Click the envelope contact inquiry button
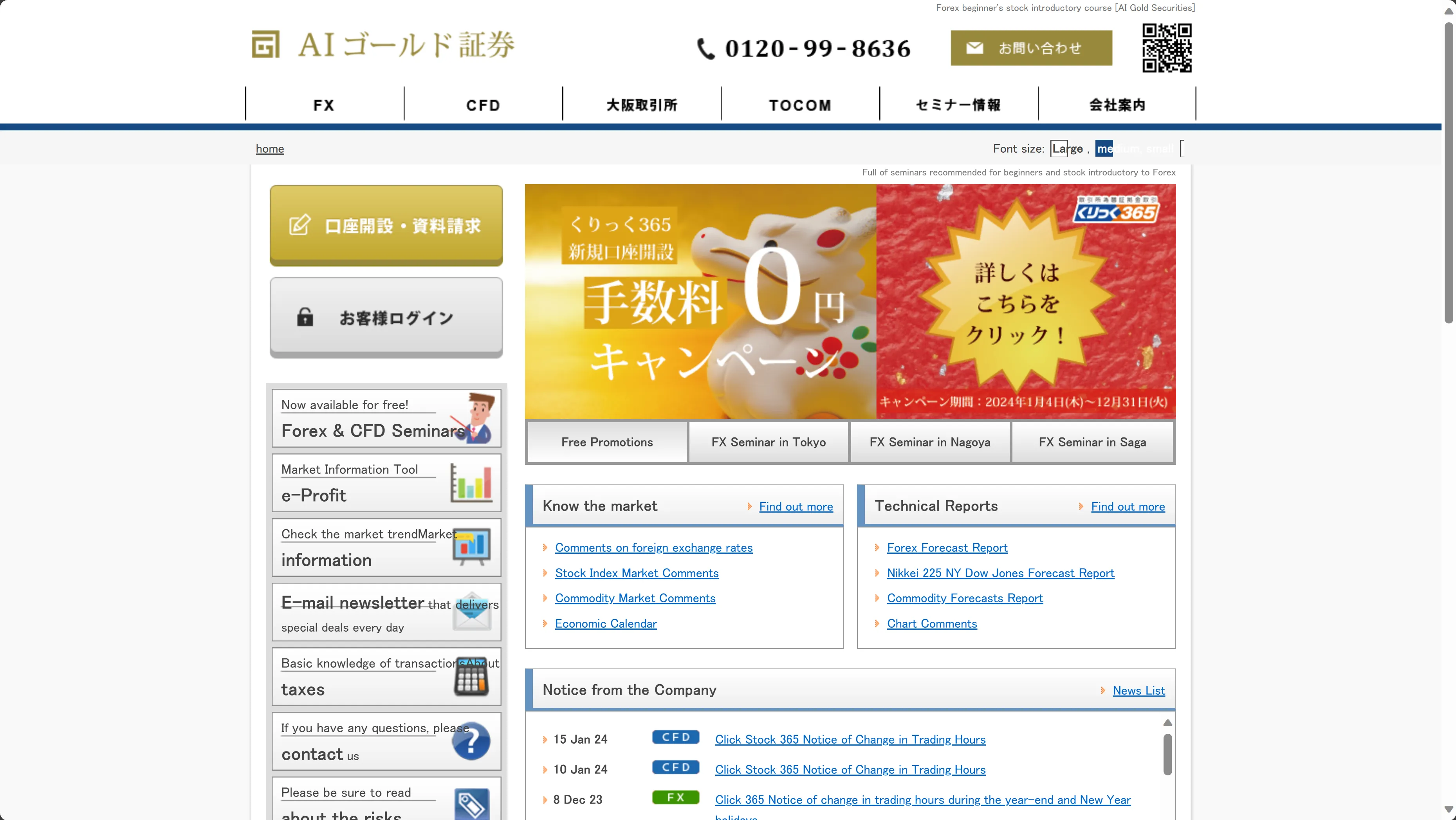 (x=1031, y=48)
